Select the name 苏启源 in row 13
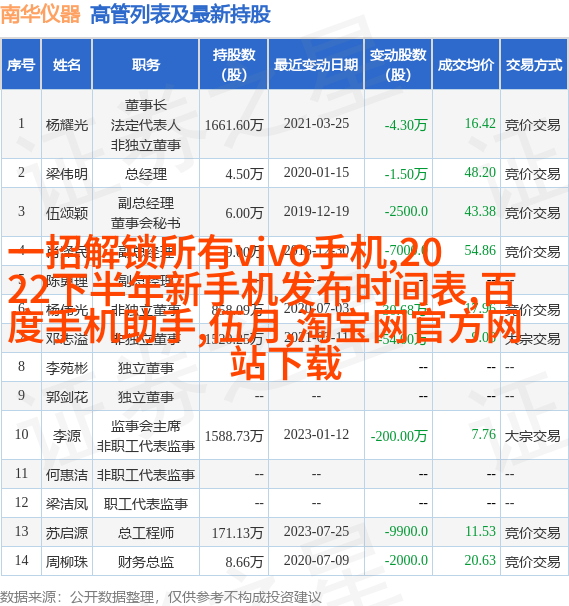 pos(67,533)
